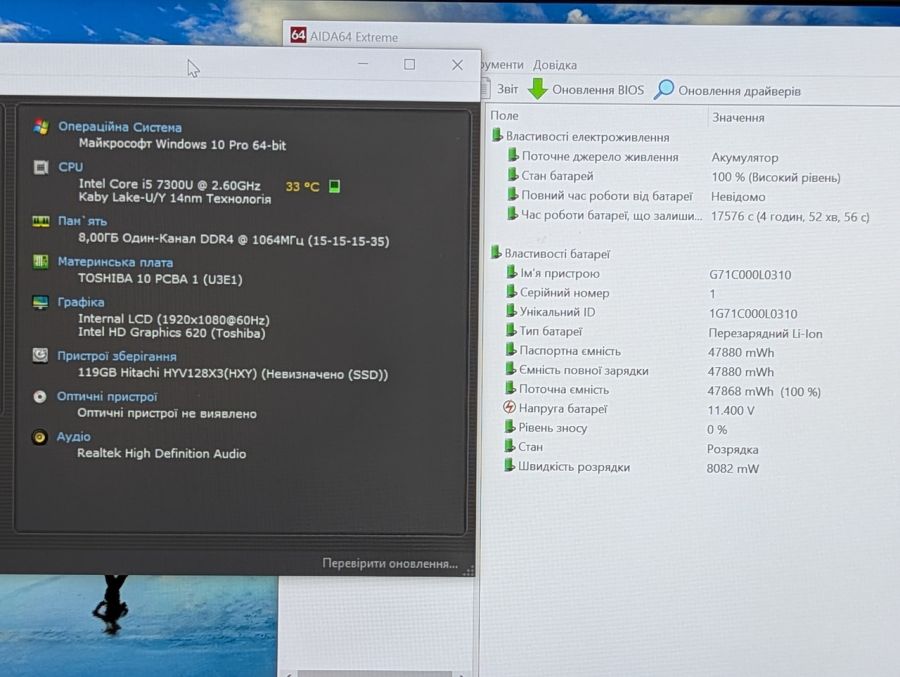Click the battery icon beside Поточна ємність
The height and width of the screenshot is (677, 900).
(x=510, y=388)
